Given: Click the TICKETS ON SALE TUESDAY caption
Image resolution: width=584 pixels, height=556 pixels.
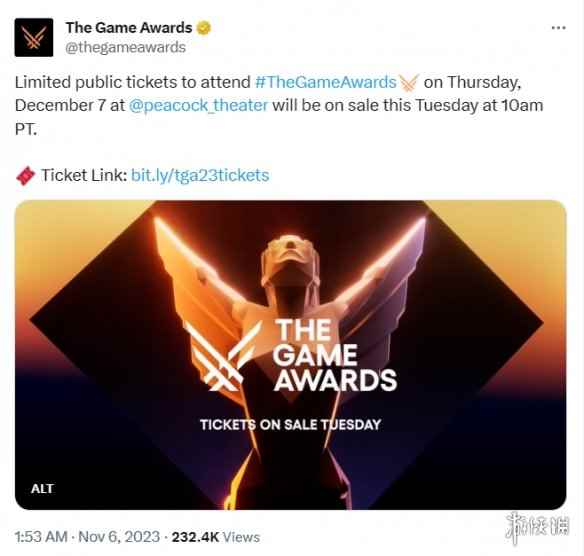Looking at the screenshot, I should coord(291,425).
